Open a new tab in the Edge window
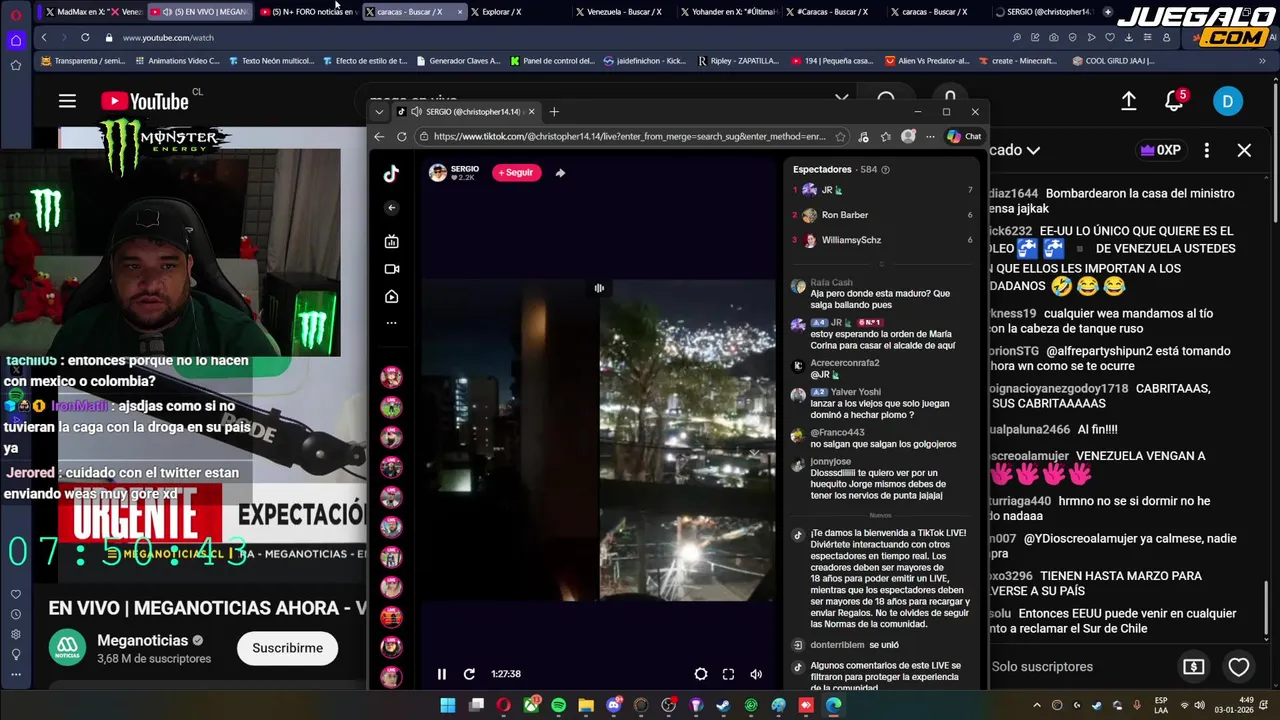The width and height of the screenshot is (1280, 720). coord(554,112)
